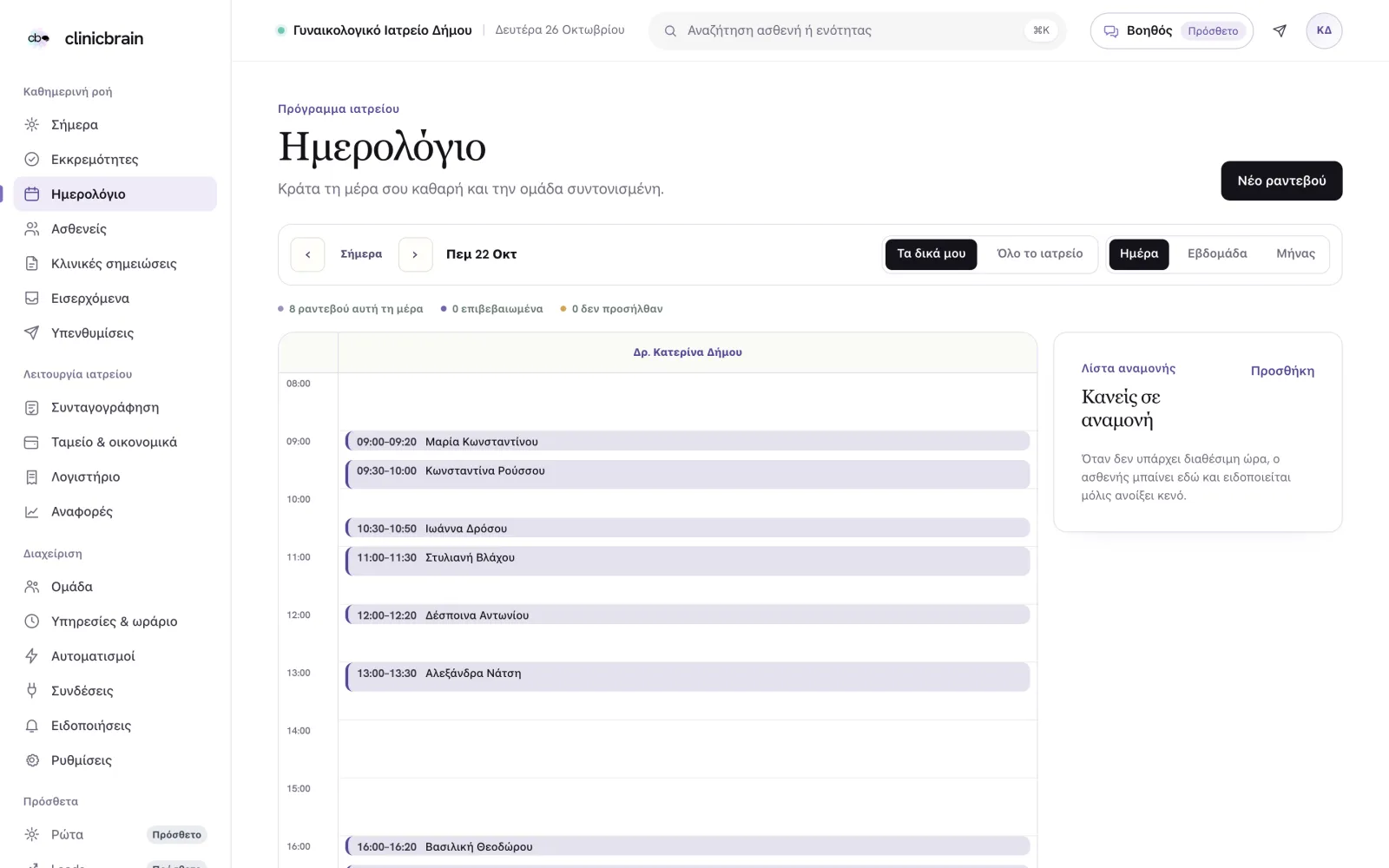Image resolution: width=1389 pixels, height=868 pixels.
Task: Click the Αυτοματισμοί lightning icon
Action: [32, 655]
